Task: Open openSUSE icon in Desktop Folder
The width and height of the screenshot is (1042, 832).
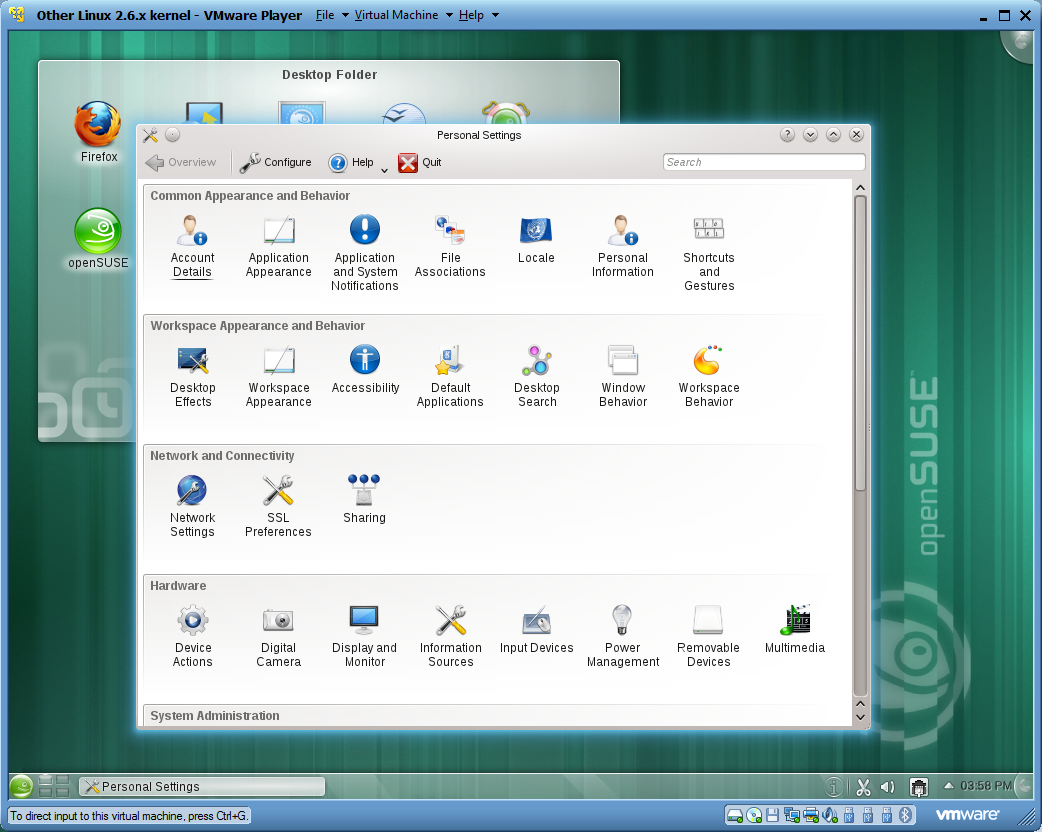Action: click(98, 239)
